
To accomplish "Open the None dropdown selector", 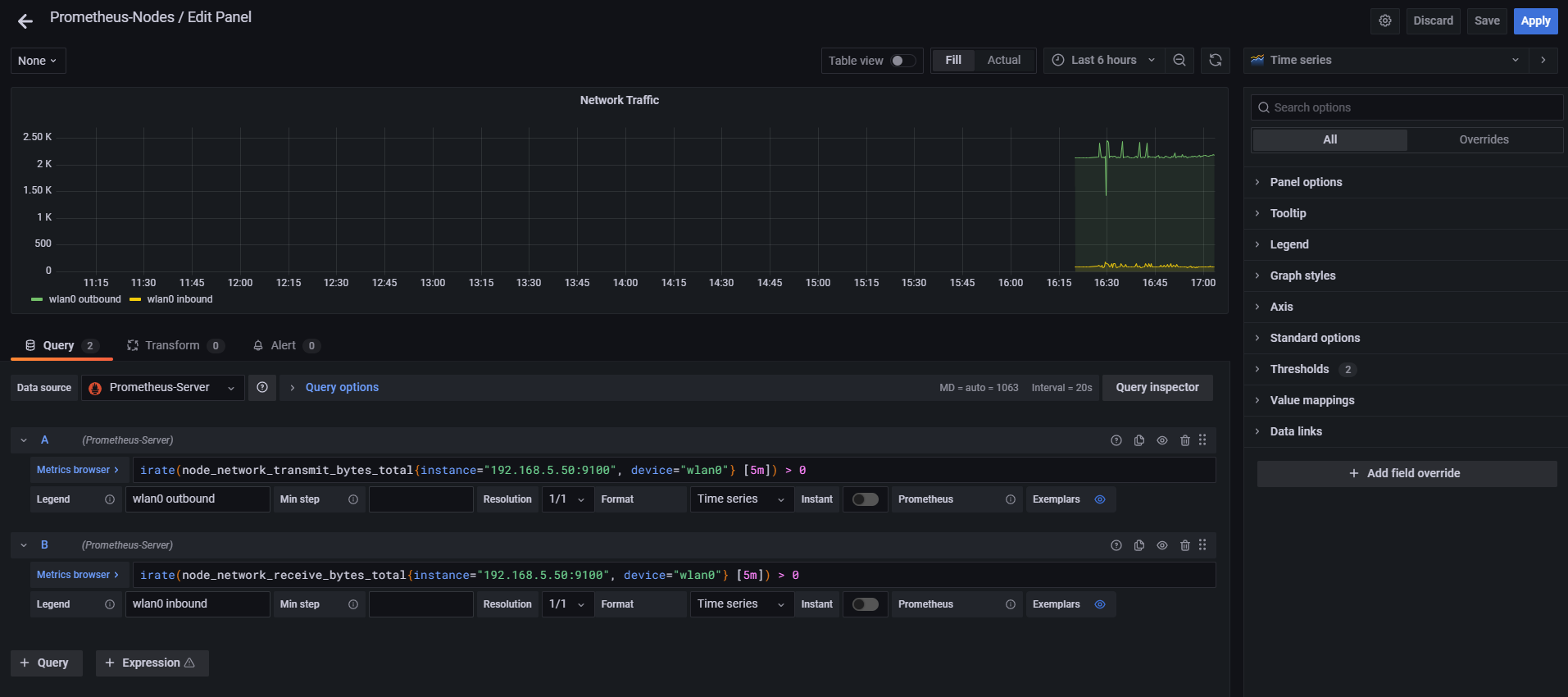I will (x=38, y=61).
